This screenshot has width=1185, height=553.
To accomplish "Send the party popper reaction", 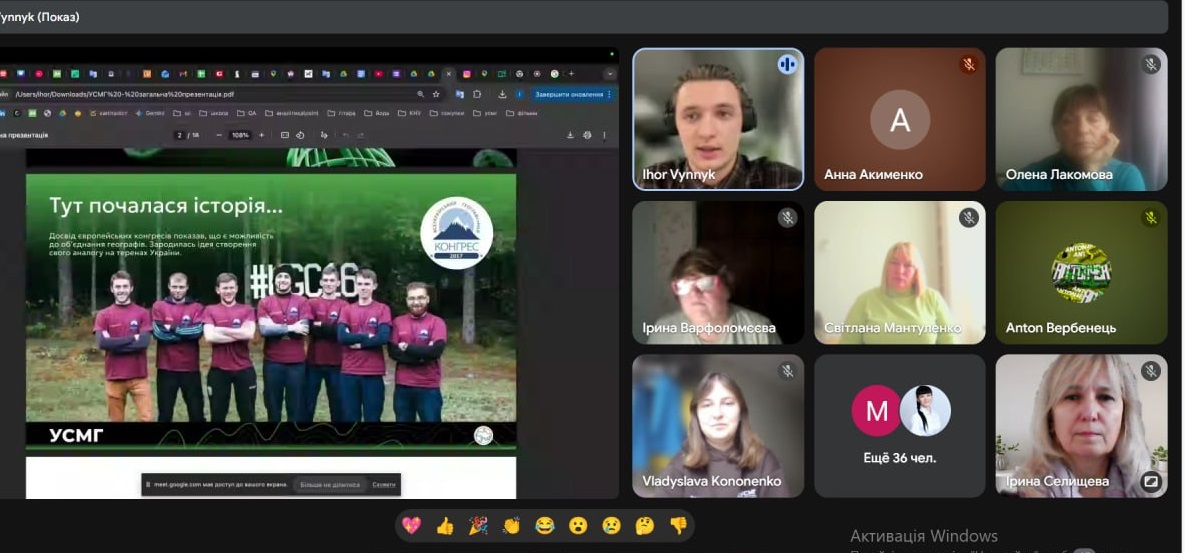I will pyautogui.click(x=478, y=526).
